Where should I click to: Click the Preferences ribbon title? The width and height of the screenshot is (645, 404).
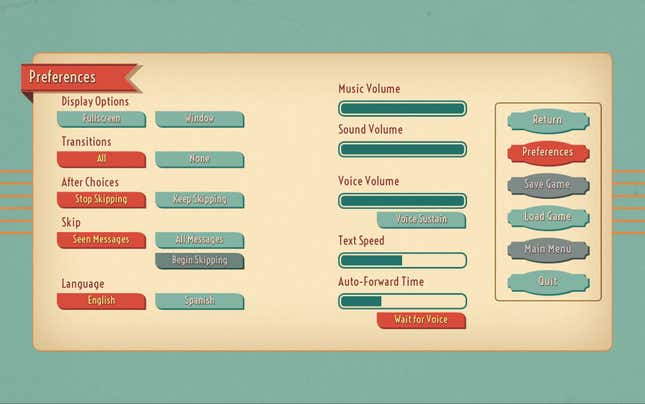(x=63, y=77)
